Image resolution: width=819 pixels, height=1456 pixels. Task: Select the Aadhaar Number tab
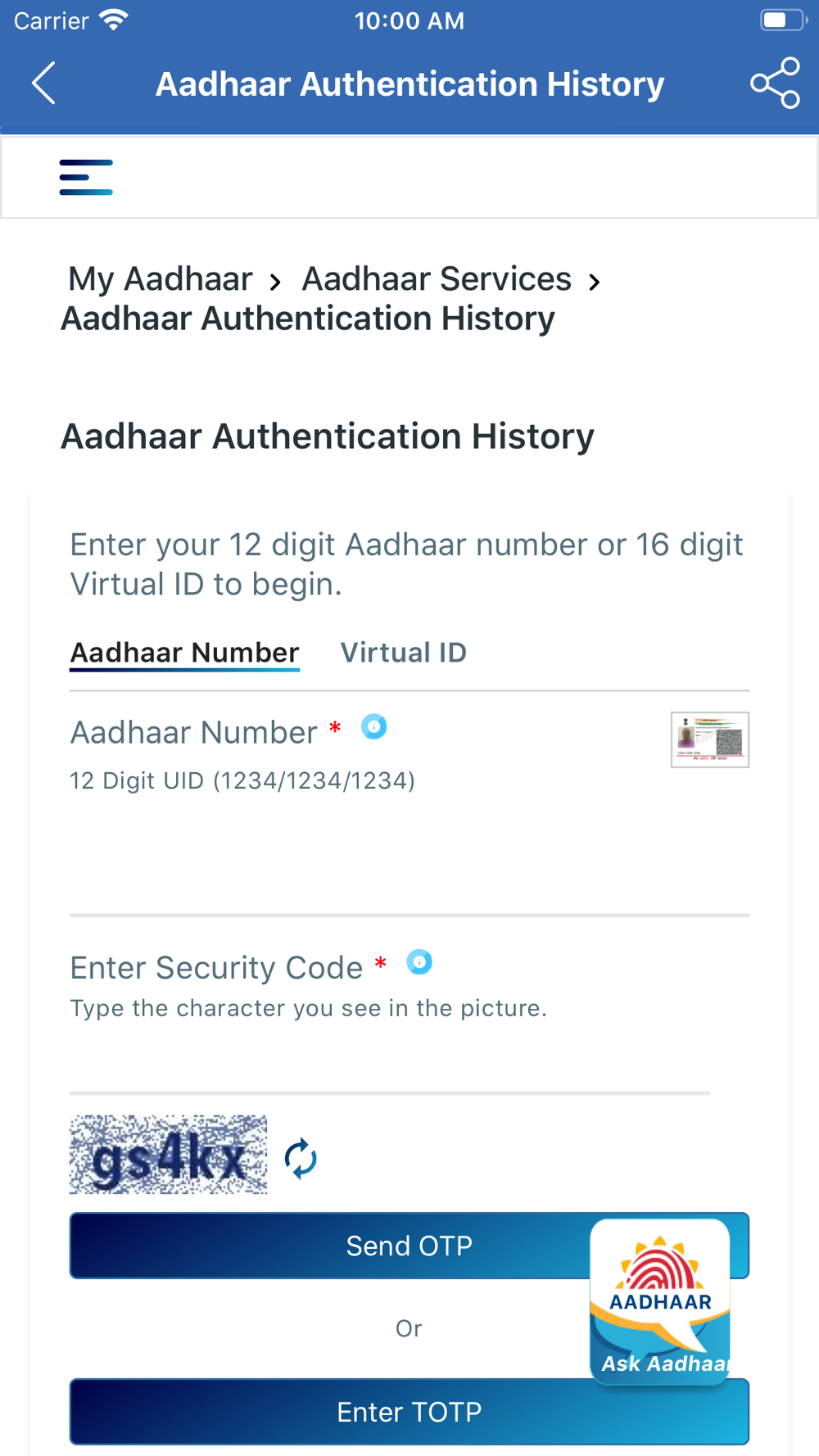(x=184, y=653)
